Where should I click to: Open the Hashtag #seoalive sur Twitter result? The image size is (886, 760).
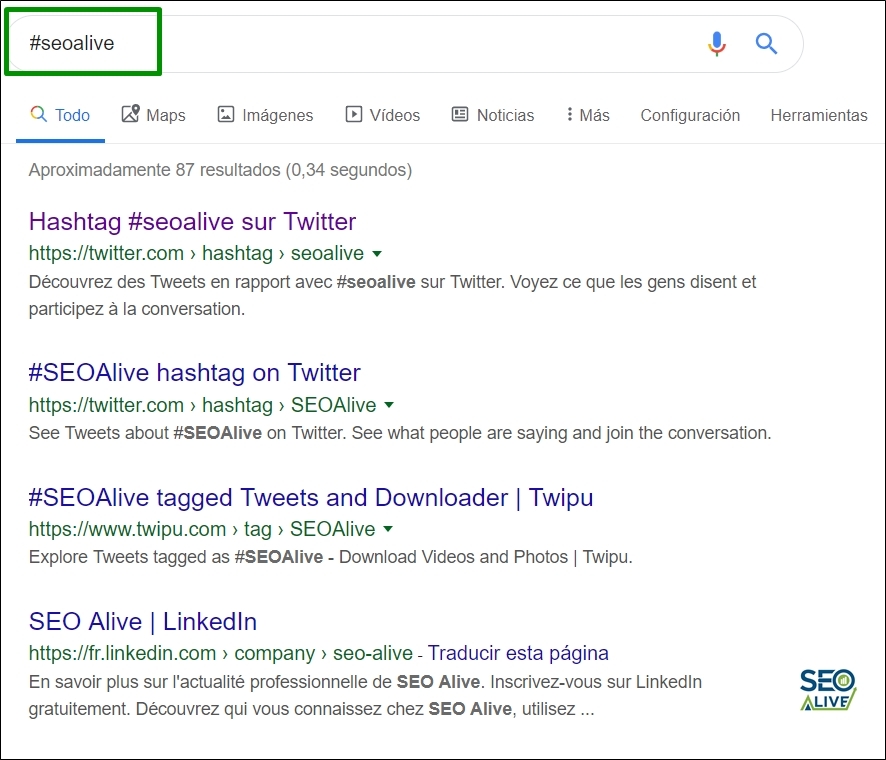(x=192, y=221)
